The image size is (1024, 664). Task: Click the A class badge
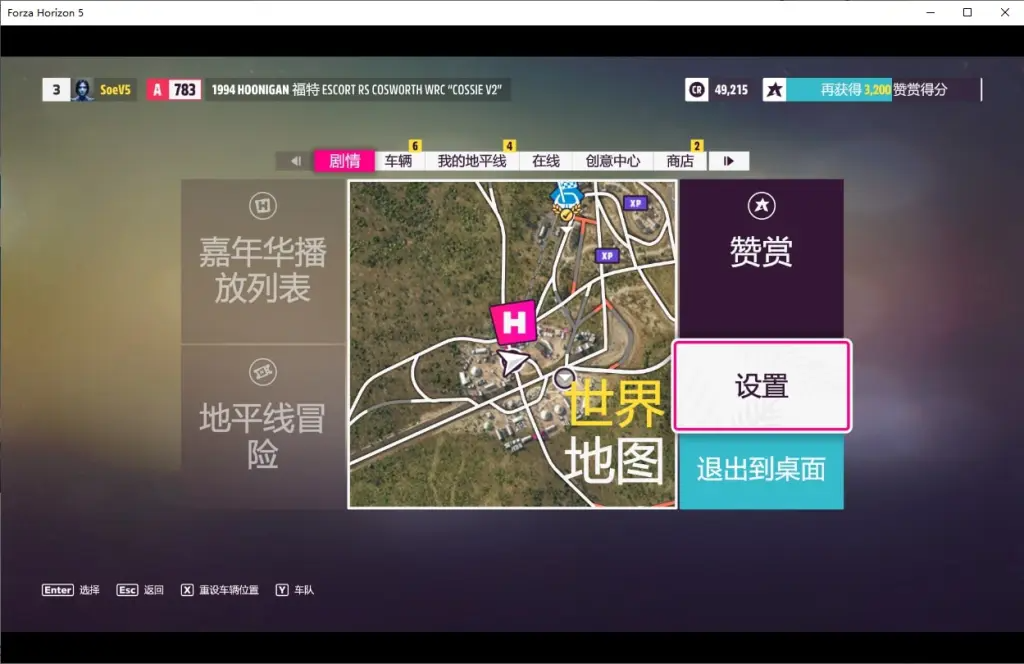(x=157, y=89)
